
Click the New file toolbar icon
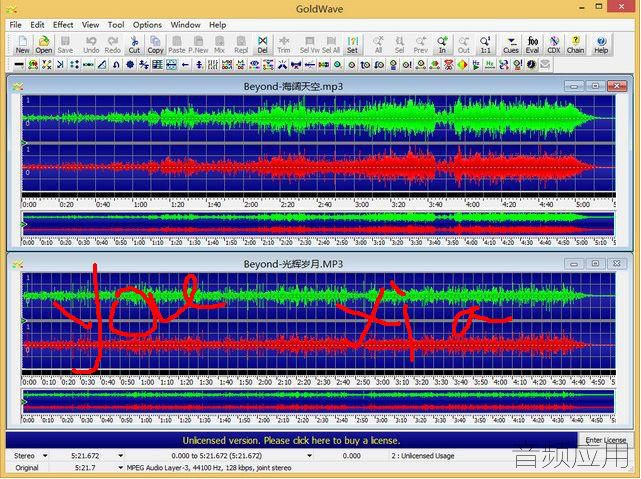pos(22,45)
